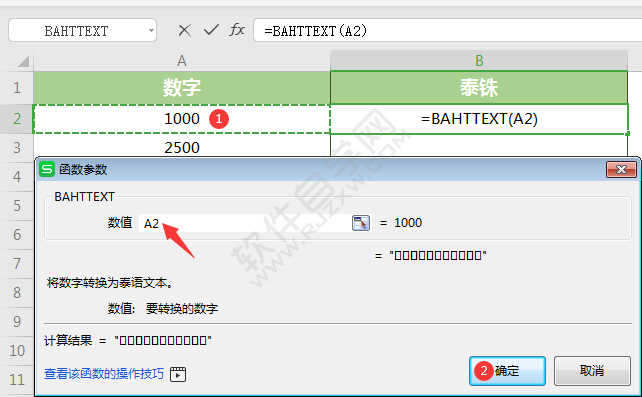
Task: Open the BAHTTEXT name box dropdown arrow
Action: [151, 30]
